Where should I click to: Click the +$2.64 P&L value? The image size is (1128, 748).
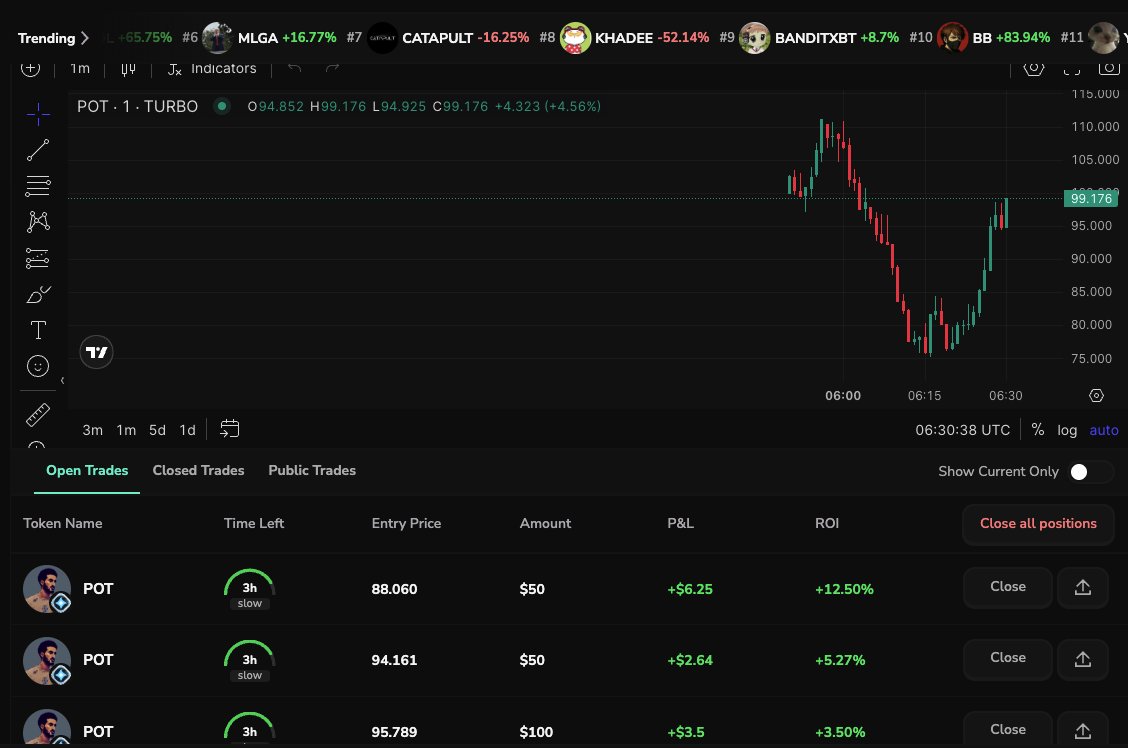tap(690, 660)
